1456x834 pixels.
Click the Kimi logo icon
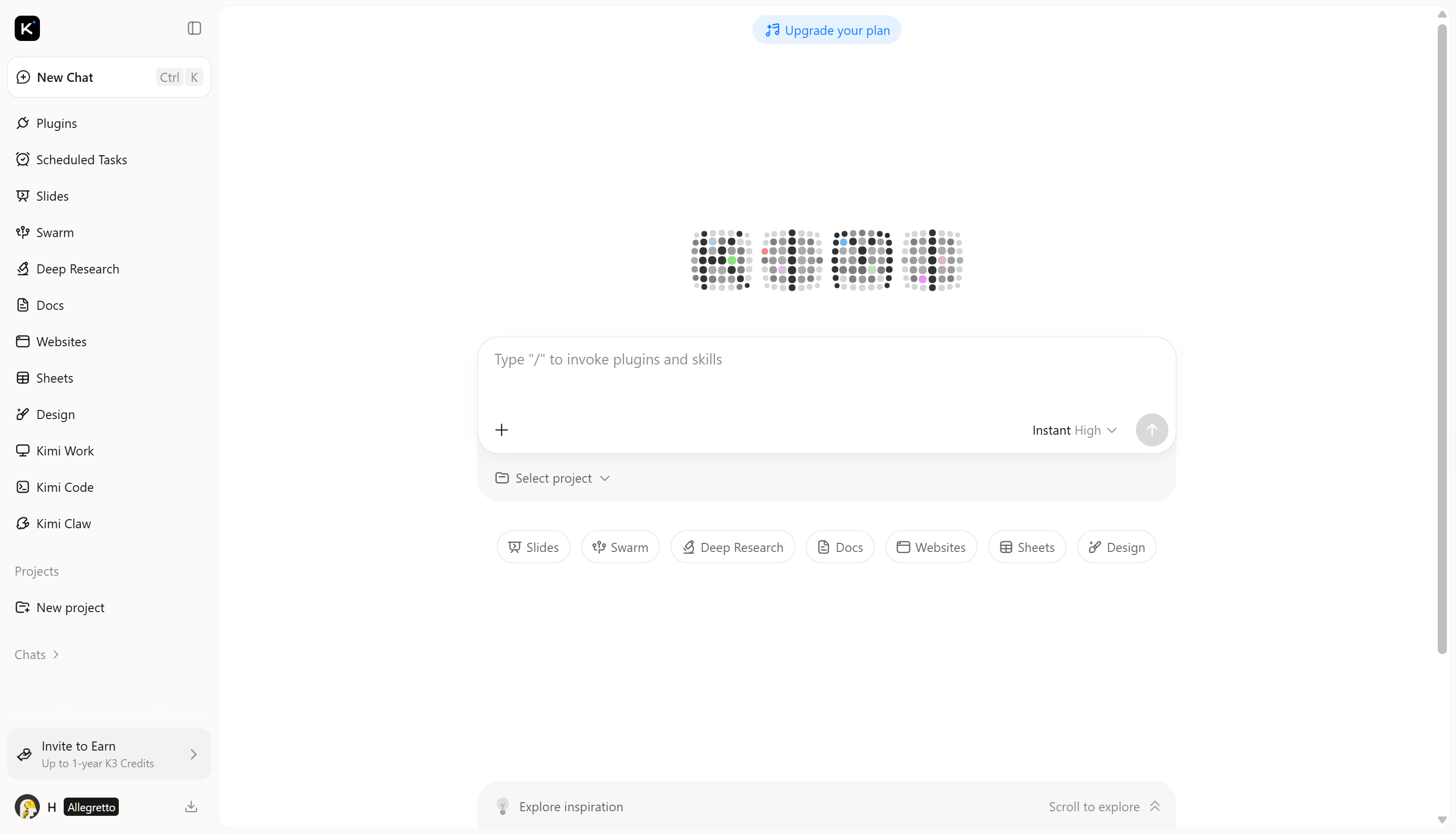[27, 28]
